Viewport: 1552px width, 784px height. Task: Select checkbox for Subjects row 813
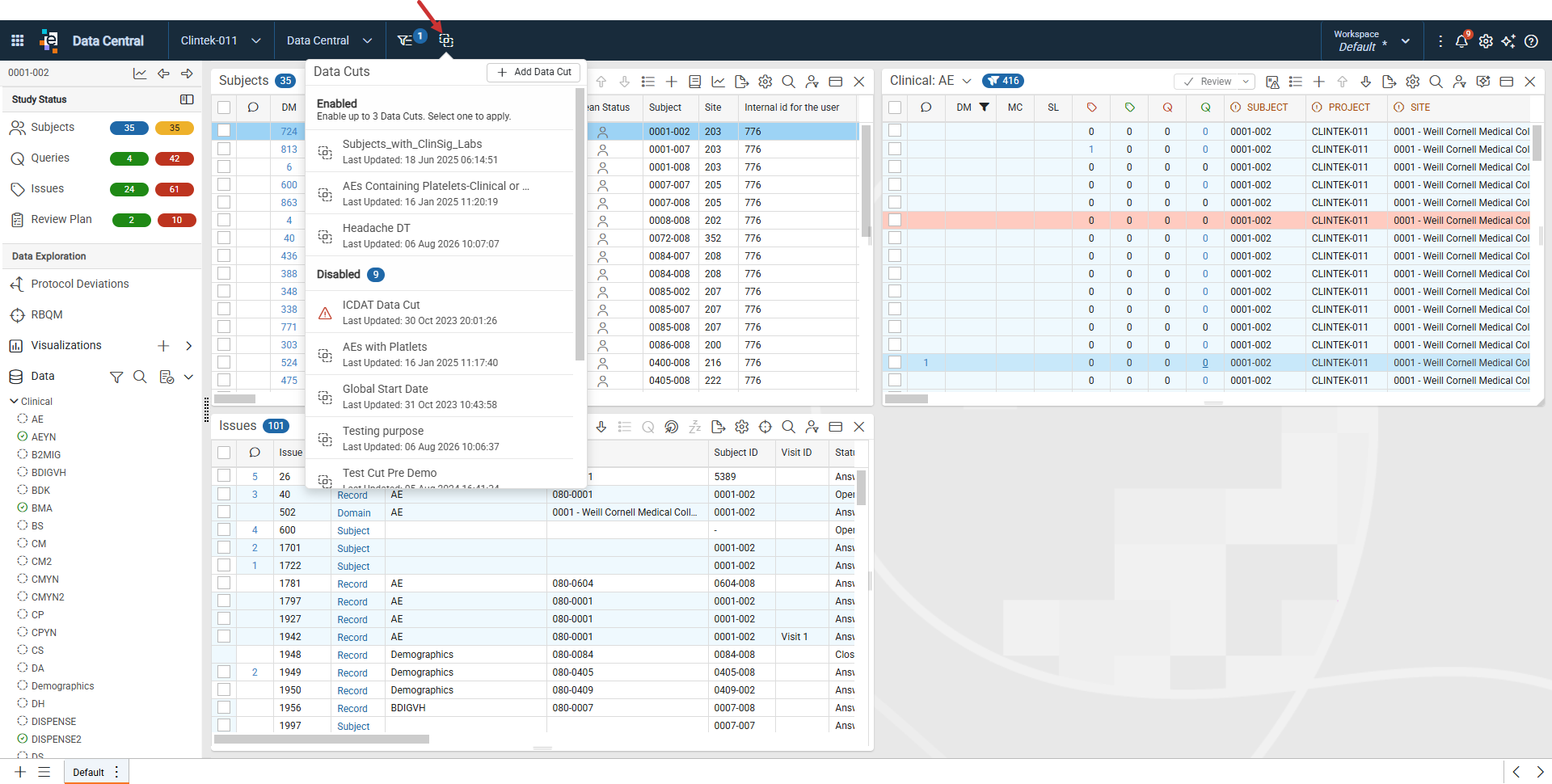224,149
